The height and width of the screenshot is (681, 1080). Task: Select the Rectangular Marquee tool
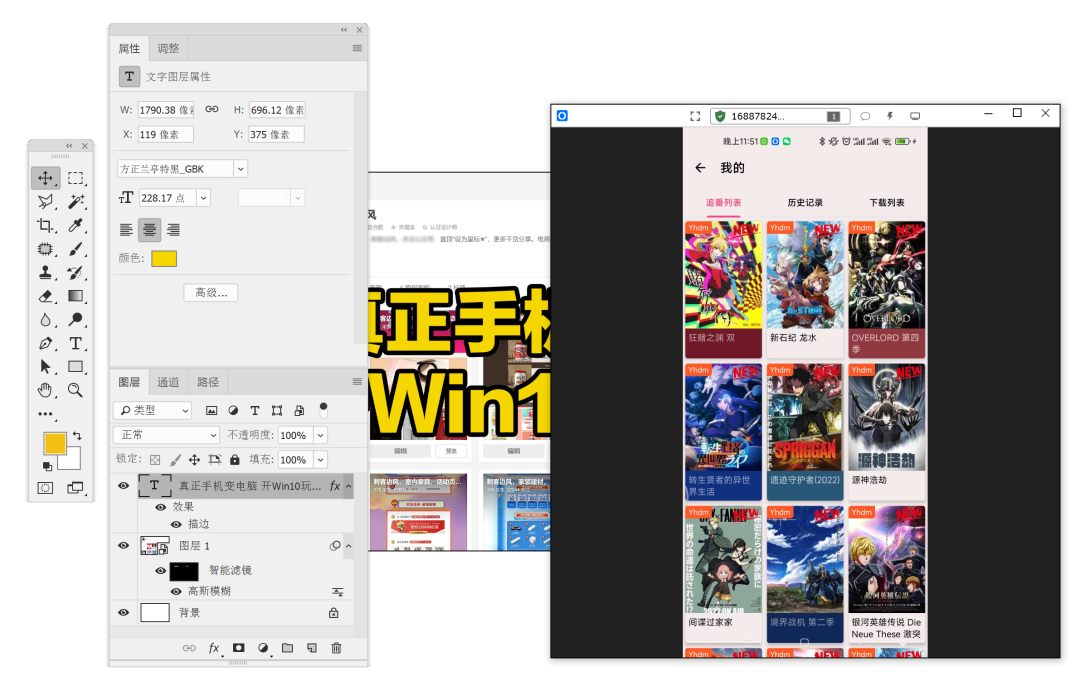tap(76, 178)
